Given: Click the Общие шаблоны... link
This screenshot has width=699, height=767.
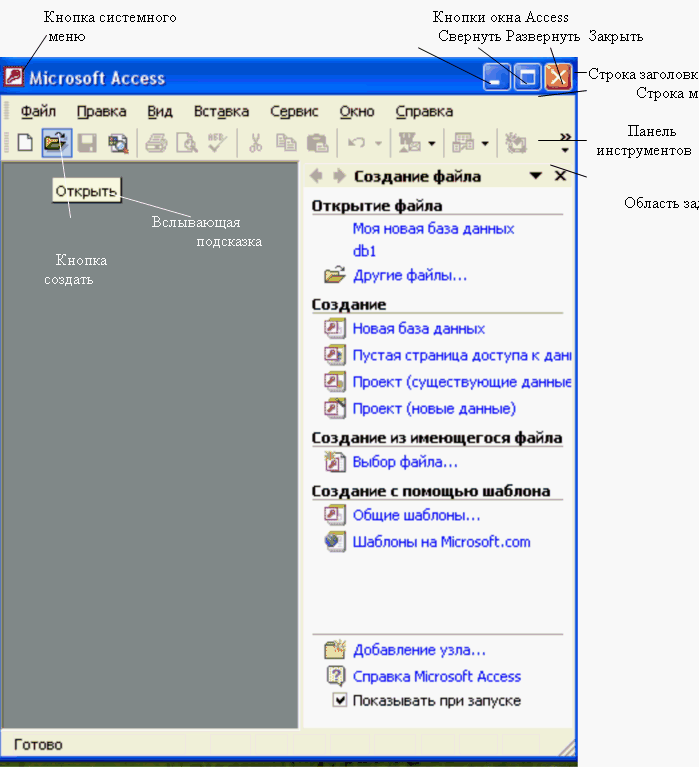Looking at the screenshot, I should [416, 515].
